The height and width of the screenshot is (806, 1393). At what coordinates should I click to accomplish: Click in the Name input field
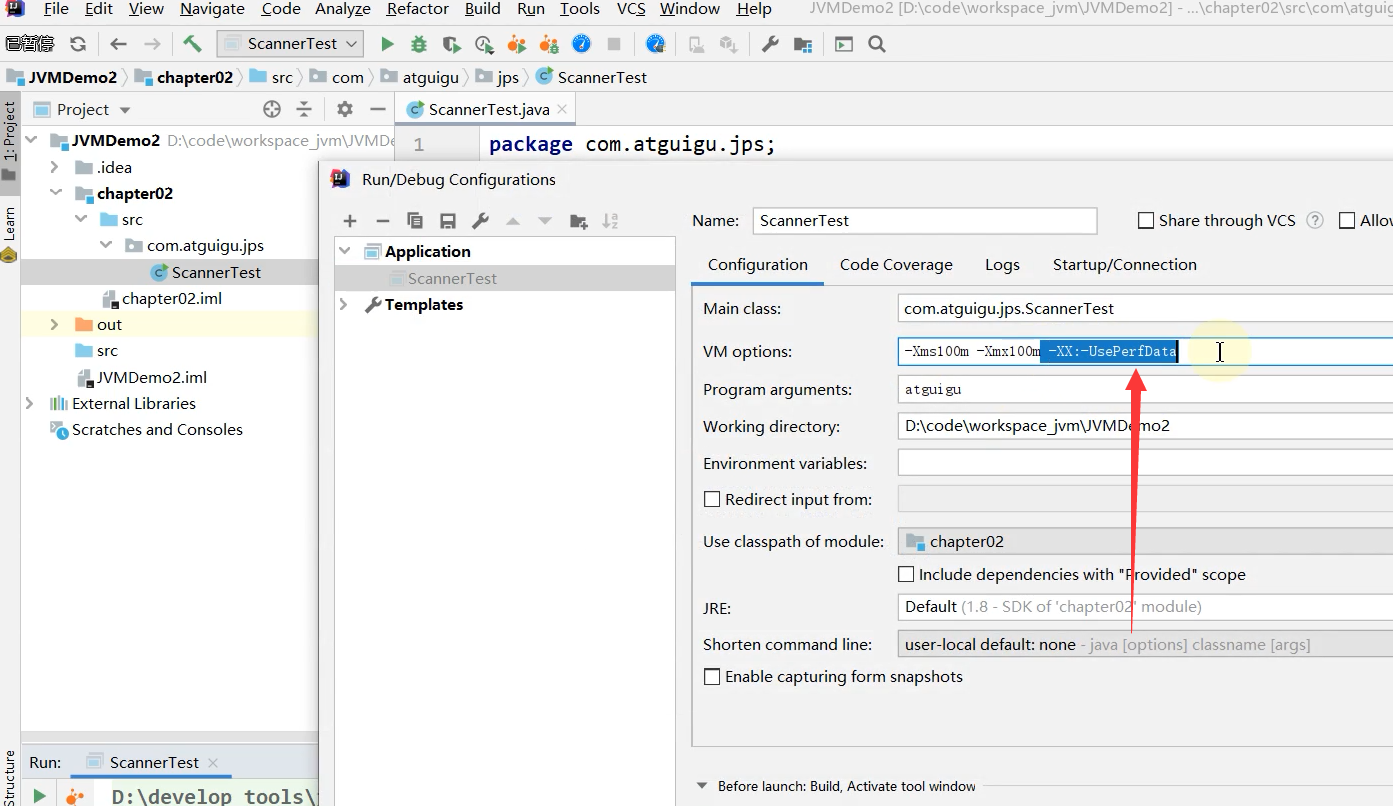[924, 220]
